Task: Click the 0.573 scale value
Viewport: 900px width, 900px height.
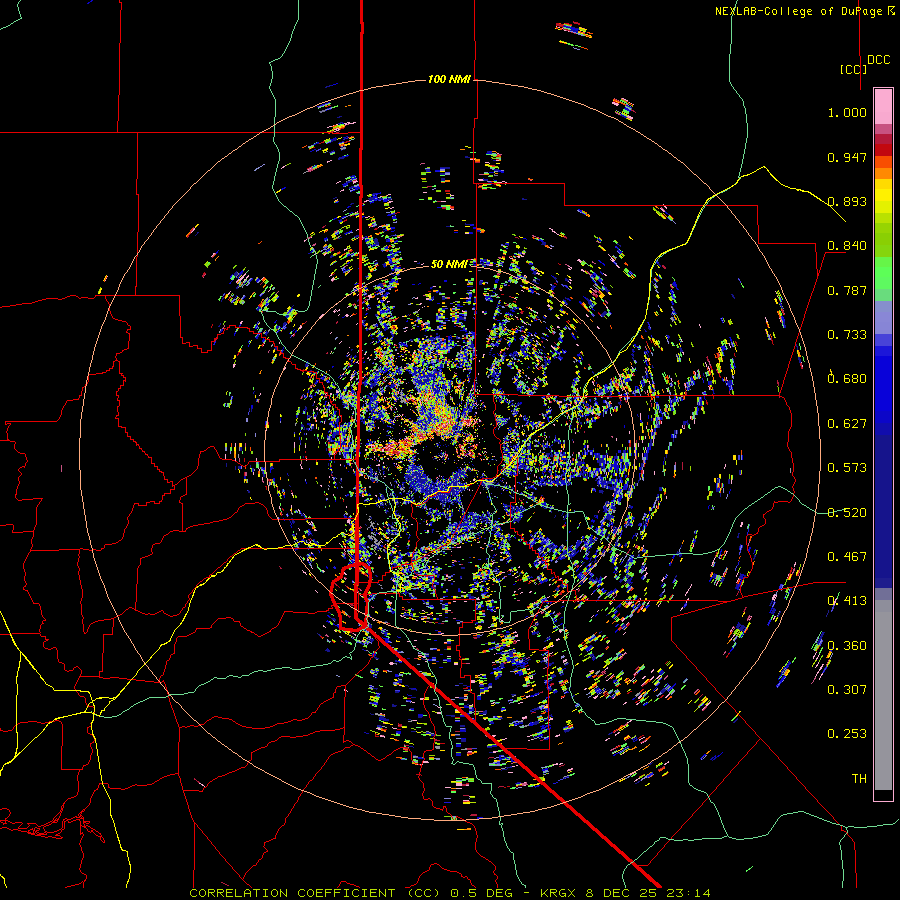Action: click(x=847, y=468)
